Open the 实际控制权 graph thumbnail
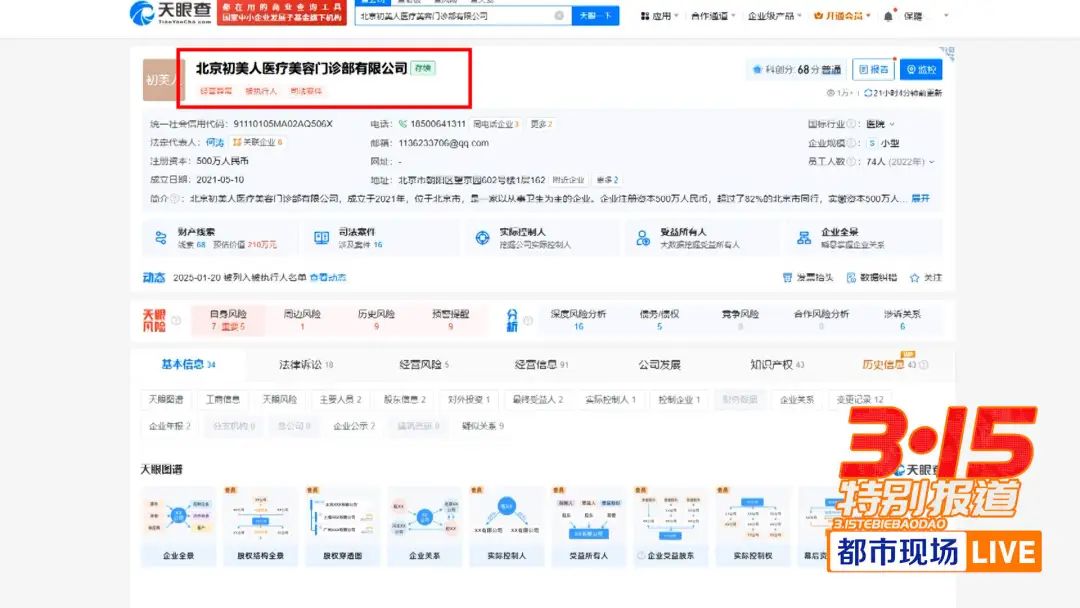The image size is (1080, 608). point(752,526)
